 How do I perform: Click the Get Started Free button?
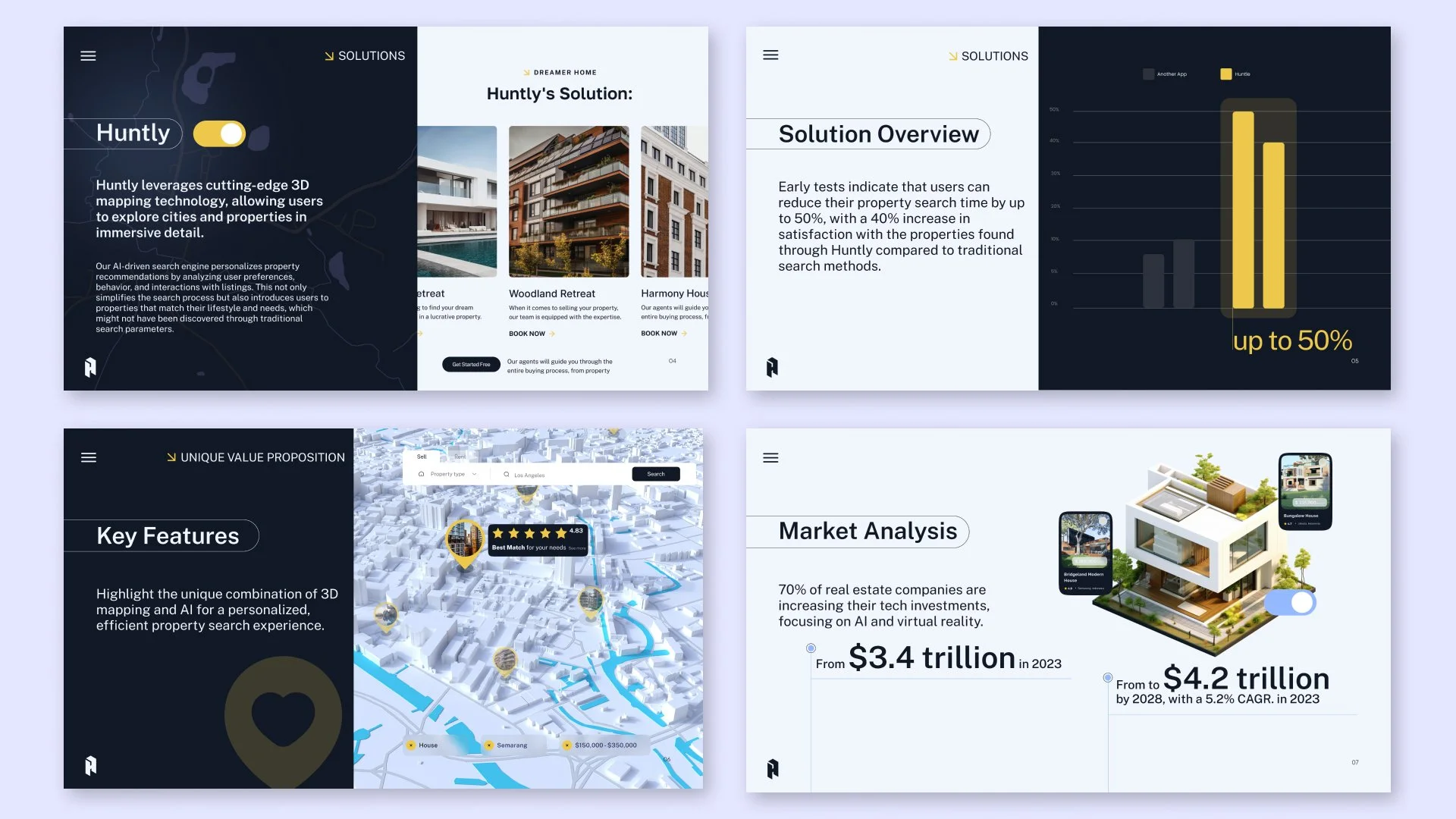[x=471, y=365]
